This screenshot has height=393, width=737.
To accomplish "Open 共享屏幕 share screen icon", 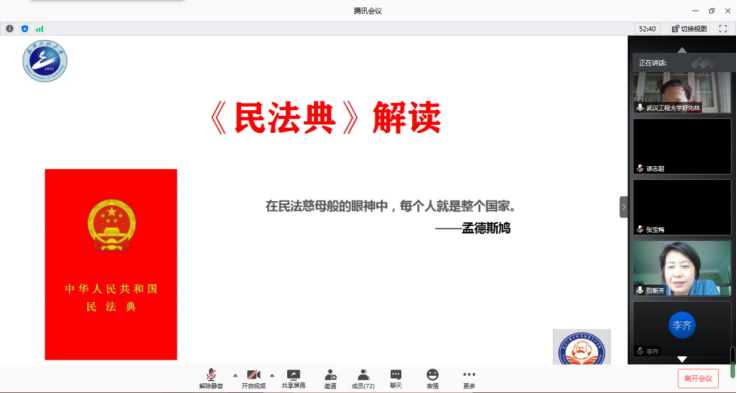I will point(293,379).
